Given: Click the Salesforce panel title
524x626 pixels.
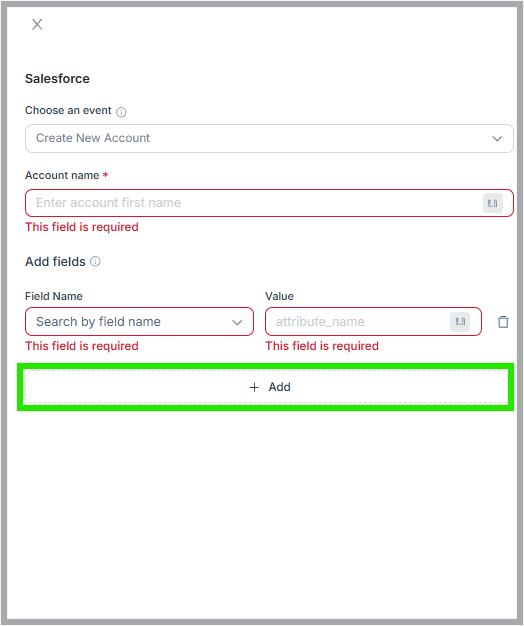Looking at the screenshot, I should 57,79.
